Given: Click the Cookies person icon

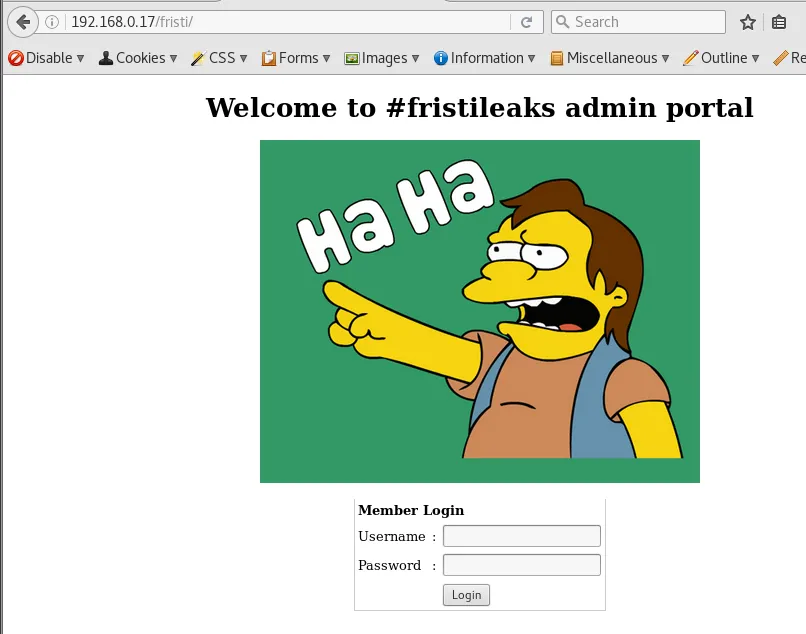Looking at the screenshot, I should point(106,58).
